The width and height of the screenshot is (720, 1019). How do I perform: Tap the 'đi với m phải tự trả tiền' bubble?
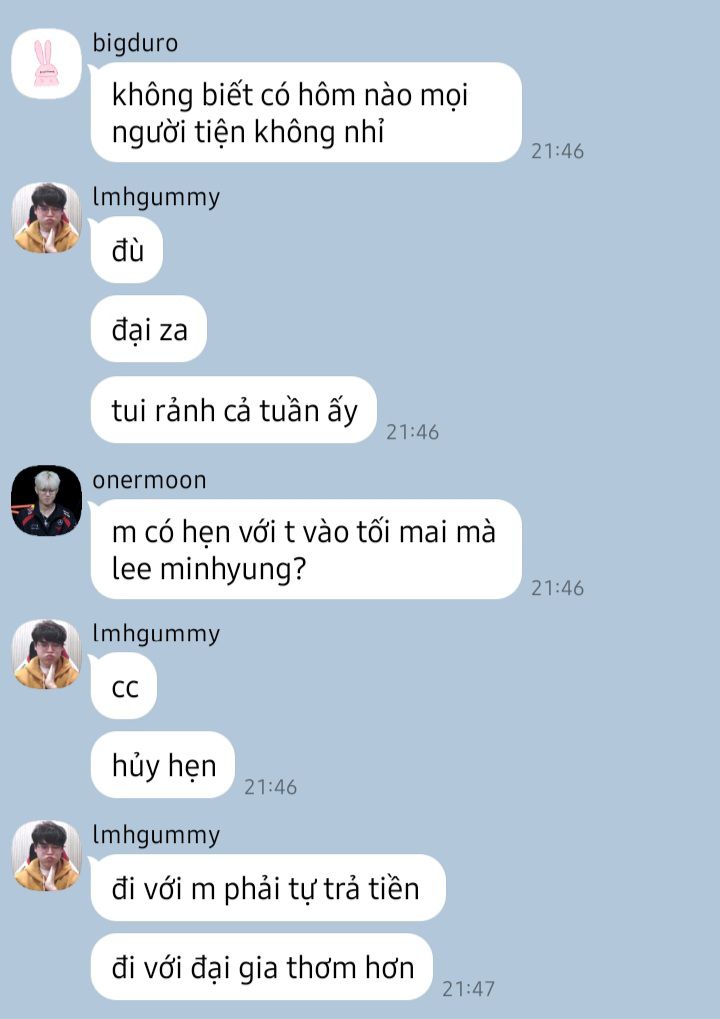pos(268,888)
